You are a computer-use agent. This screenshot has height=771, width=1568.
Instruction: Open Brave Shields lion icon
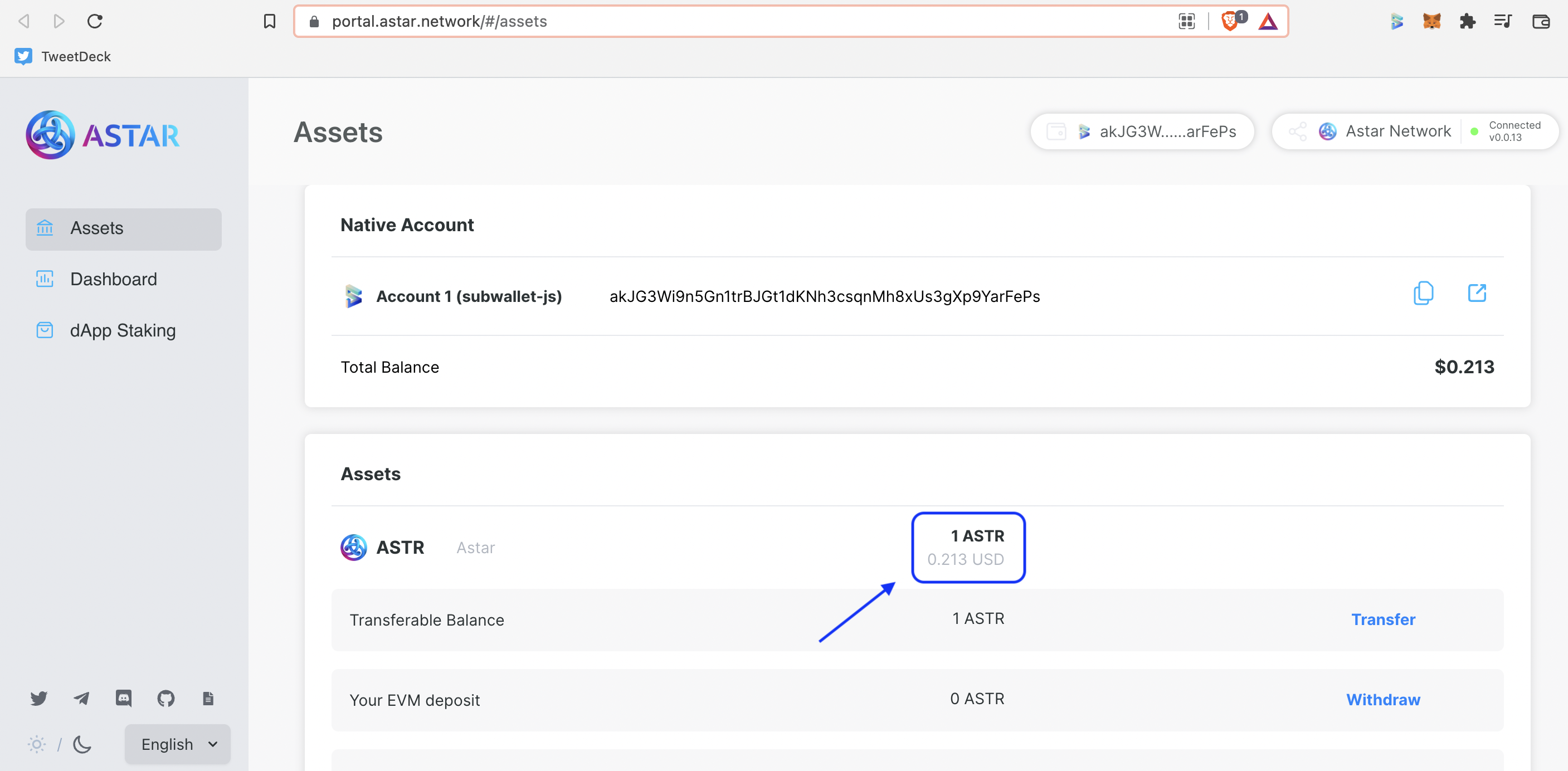1231,21
